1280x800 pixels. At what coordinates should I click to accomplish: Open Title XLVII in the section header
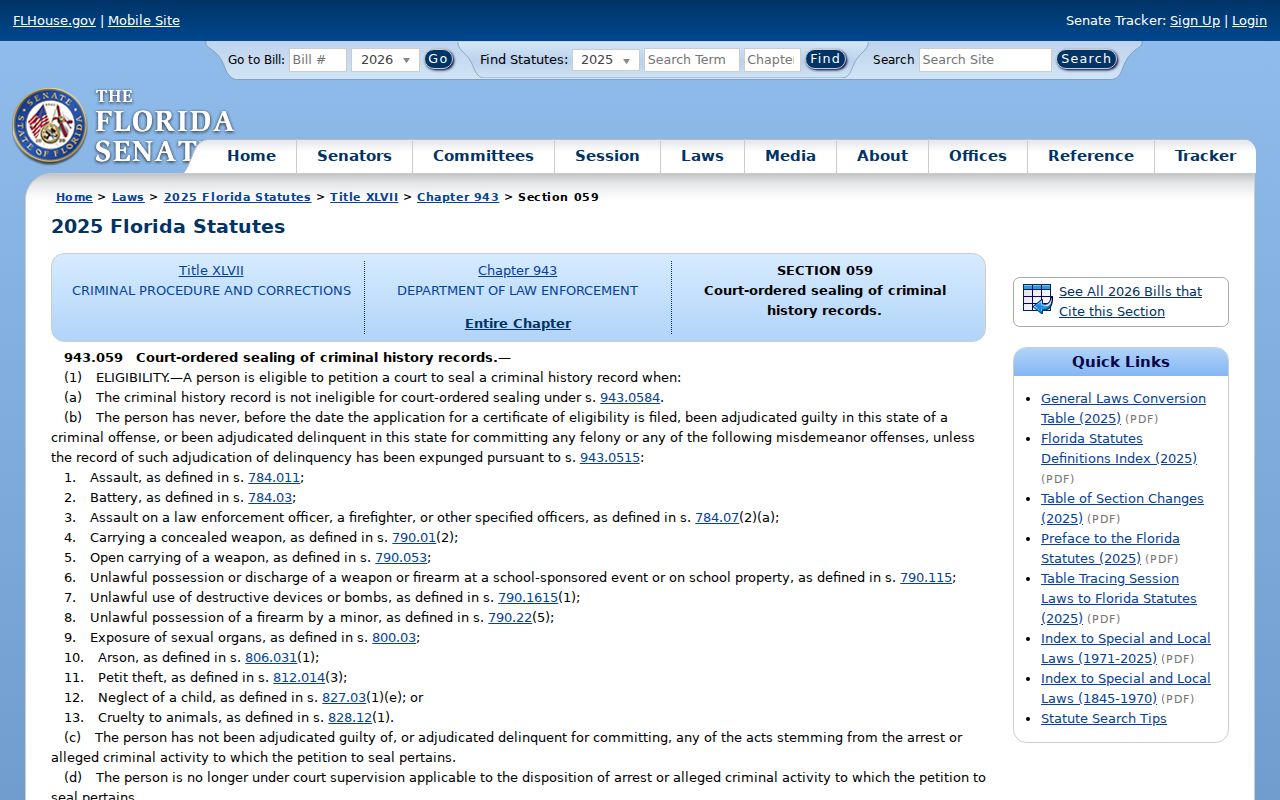211,271
